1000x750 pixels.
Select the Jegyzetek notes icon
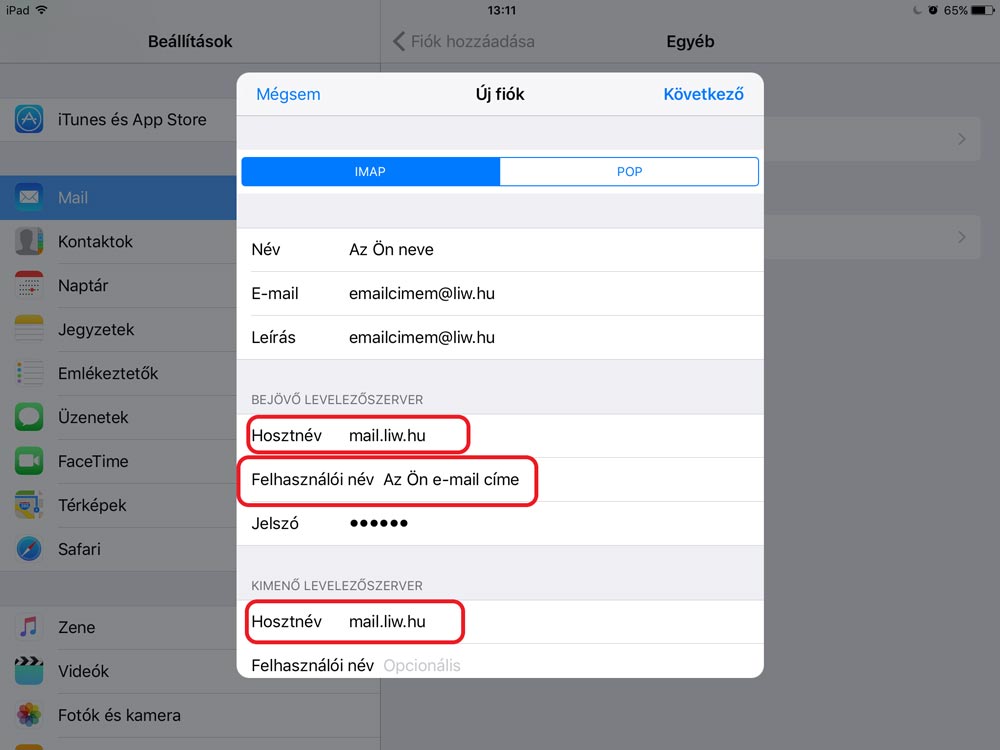pos(29,330)
